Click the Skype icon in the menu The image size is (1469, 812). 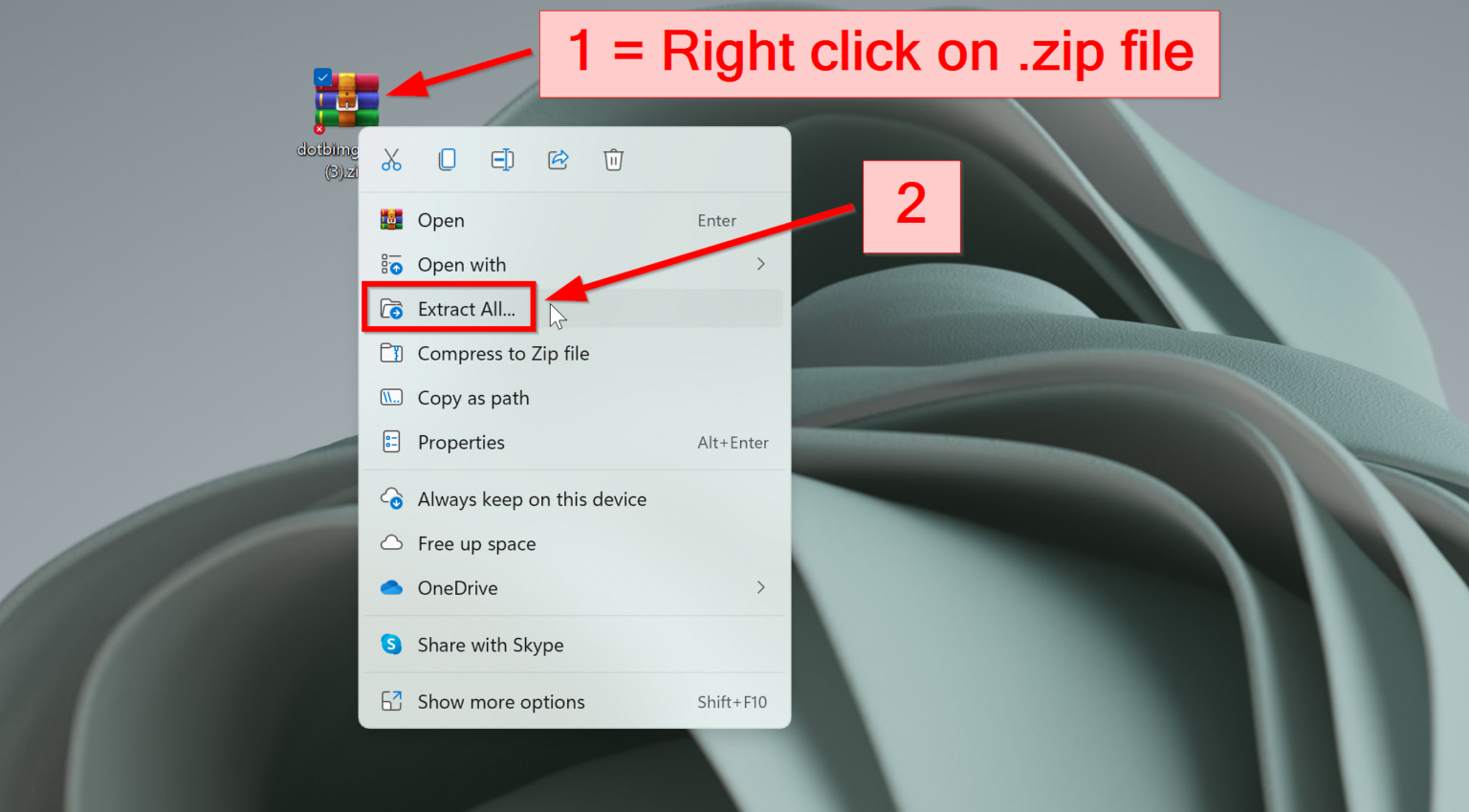pyautogui.click(x=391, y=645)
